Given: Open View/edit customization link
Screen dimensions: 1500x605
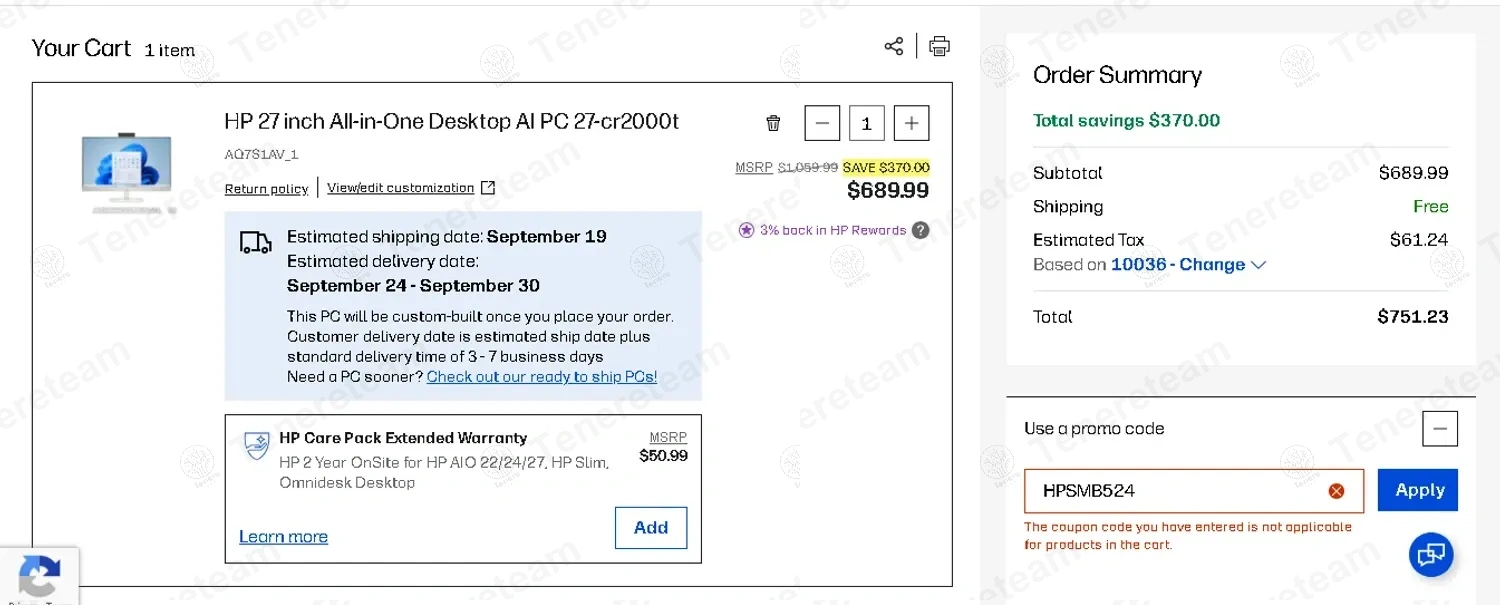Looking at the screenshot, I should click(400, 188).
